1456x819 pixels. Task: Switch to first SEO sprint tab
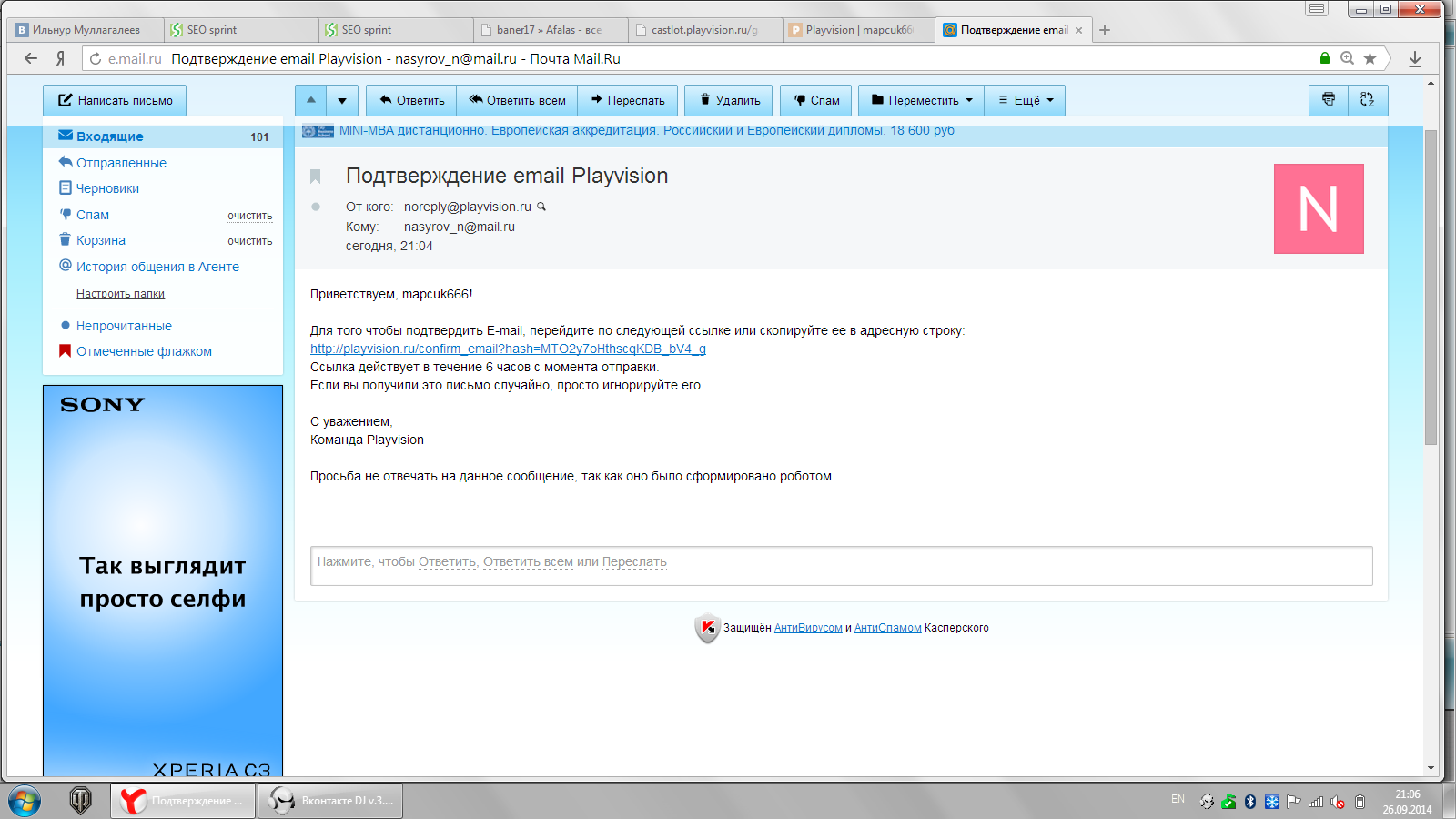[x=242, y=30]
